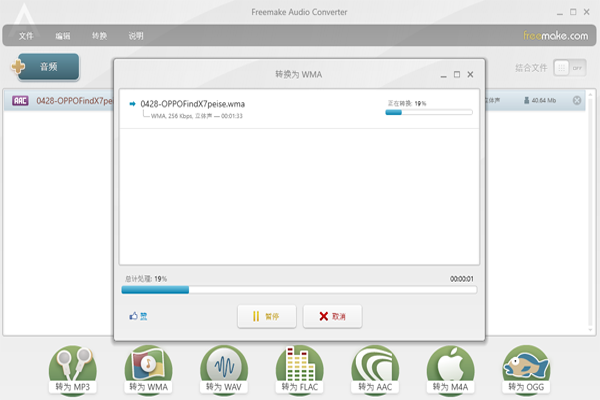Viewport: 600px width, 400px height.
Task: Choose 转为 WMA format icon
Action: click(x=148, y=370)
